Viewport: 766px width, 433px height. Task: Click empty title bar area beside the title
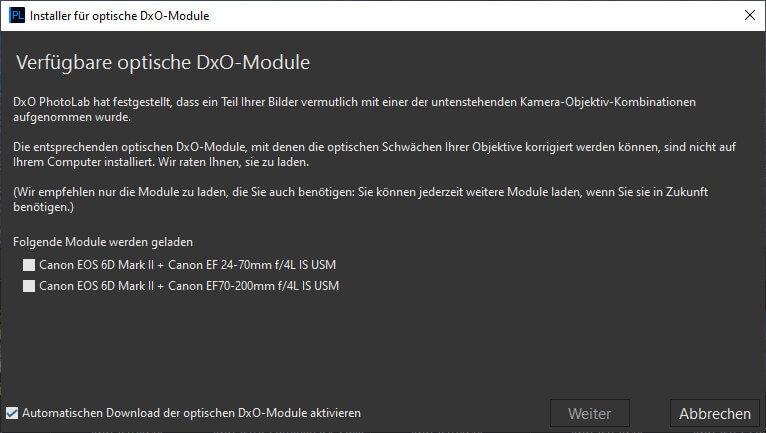point(464,16)
